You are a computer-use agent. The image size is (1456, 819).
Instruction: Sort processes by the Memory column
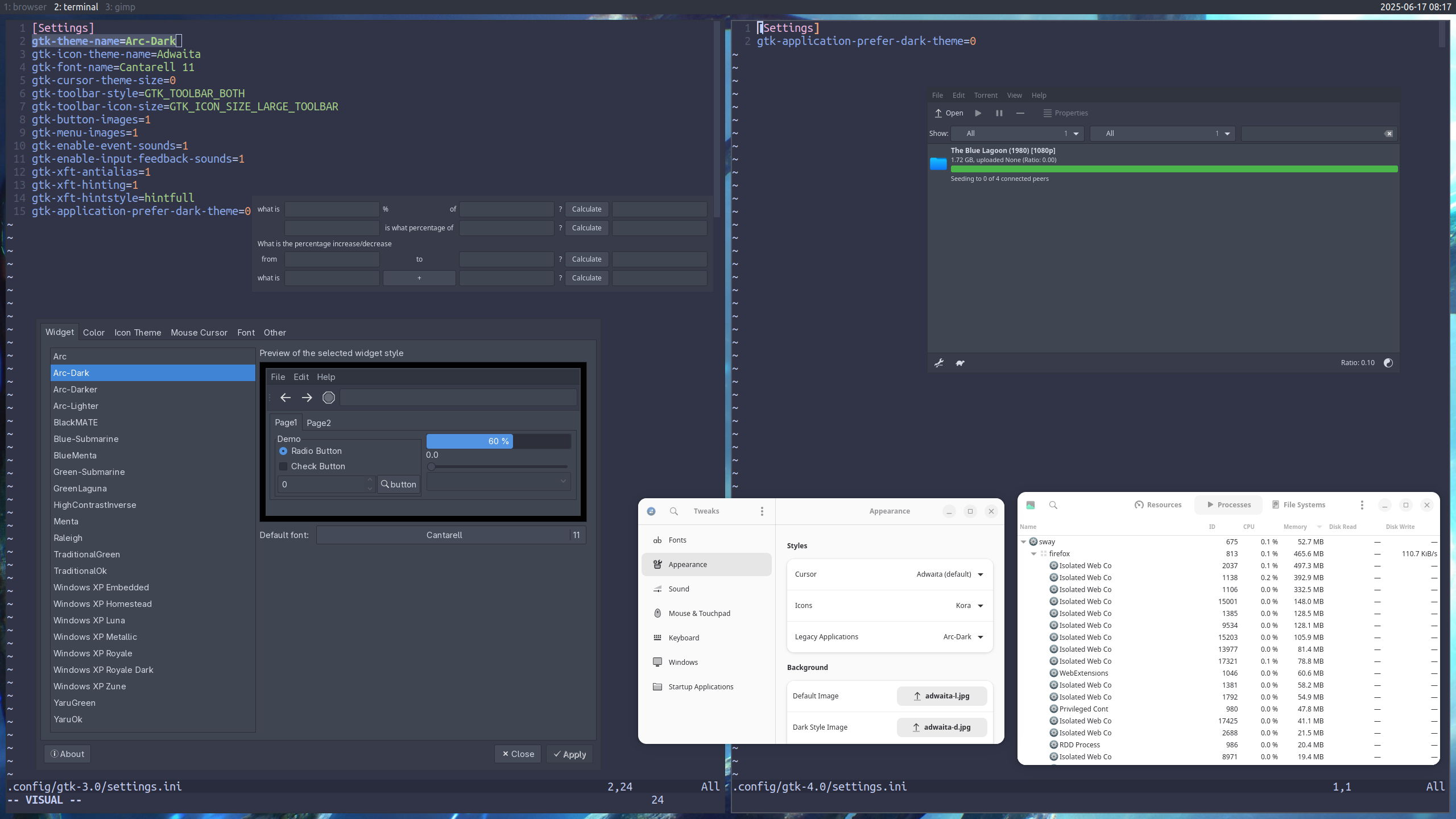point(1295,527)
